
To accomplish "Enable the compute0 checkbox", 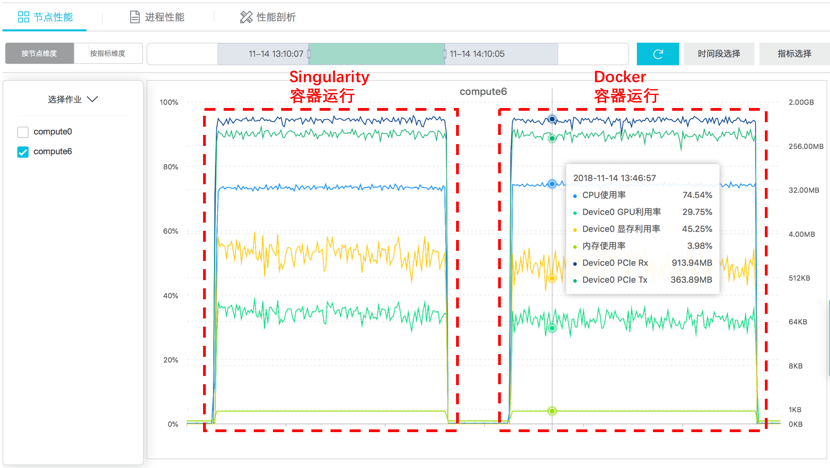I will (x=23, y=132).
